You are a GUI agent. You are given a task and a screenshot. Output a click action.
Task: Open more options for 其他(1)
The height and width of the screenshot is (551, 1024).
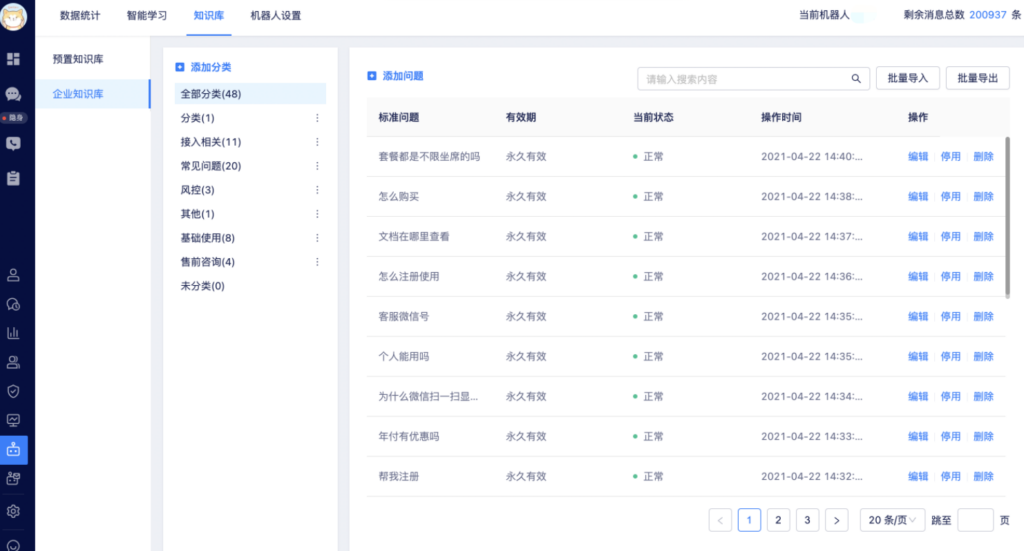(x=317, y=214)
